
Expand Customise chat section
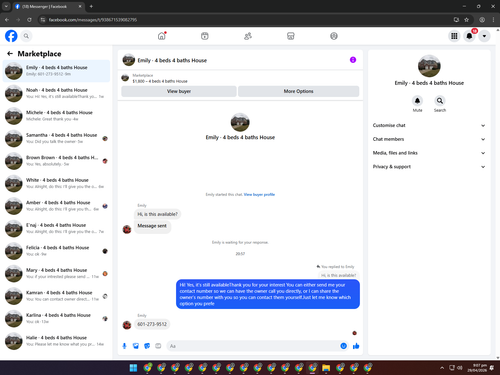[429, 125]
